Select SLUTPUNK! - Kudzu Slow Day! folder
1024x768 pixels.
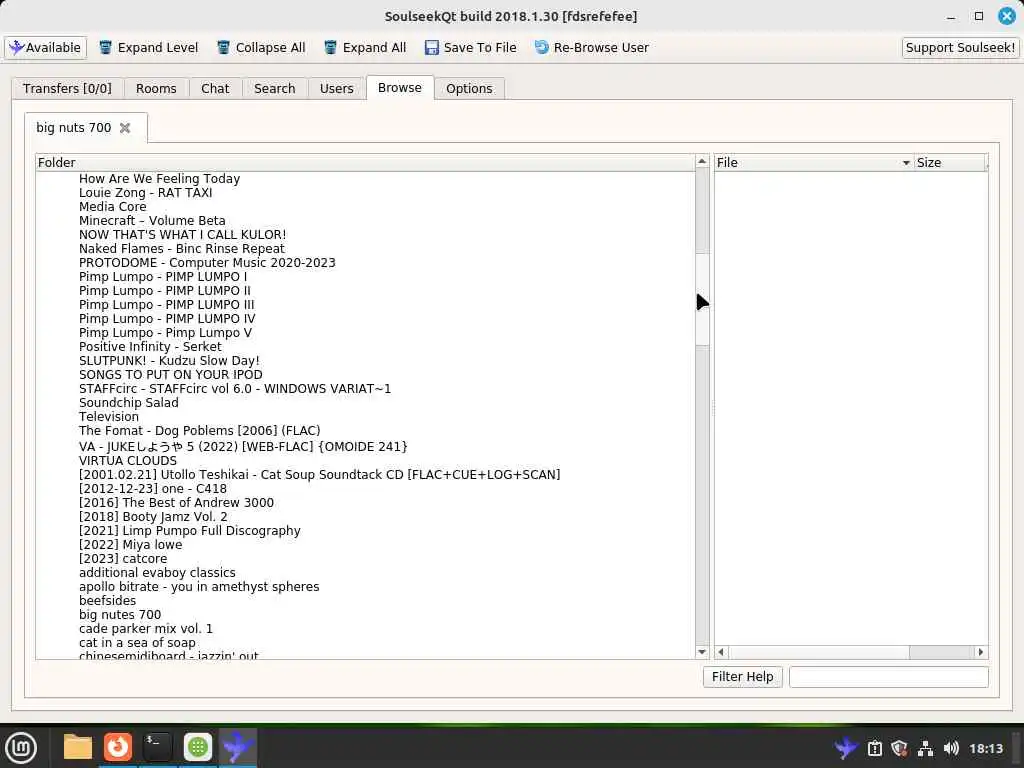click(169, 361)
